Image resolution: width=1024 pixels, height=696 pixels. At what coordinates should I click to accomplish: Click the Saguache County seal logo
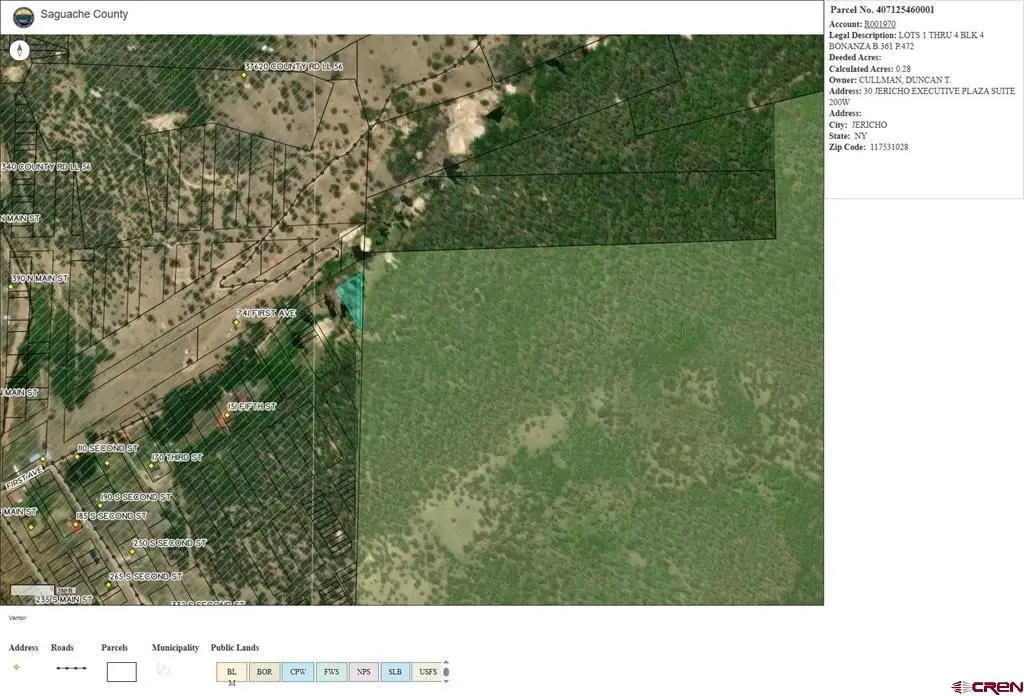coord(24,17)
